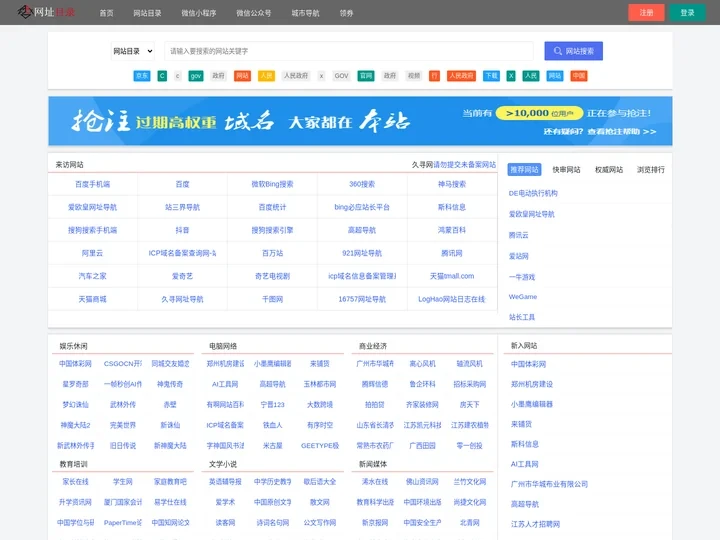720x540 pixels.
Task: Switch to the 快审网站 tab
Action: click(566, 169)
